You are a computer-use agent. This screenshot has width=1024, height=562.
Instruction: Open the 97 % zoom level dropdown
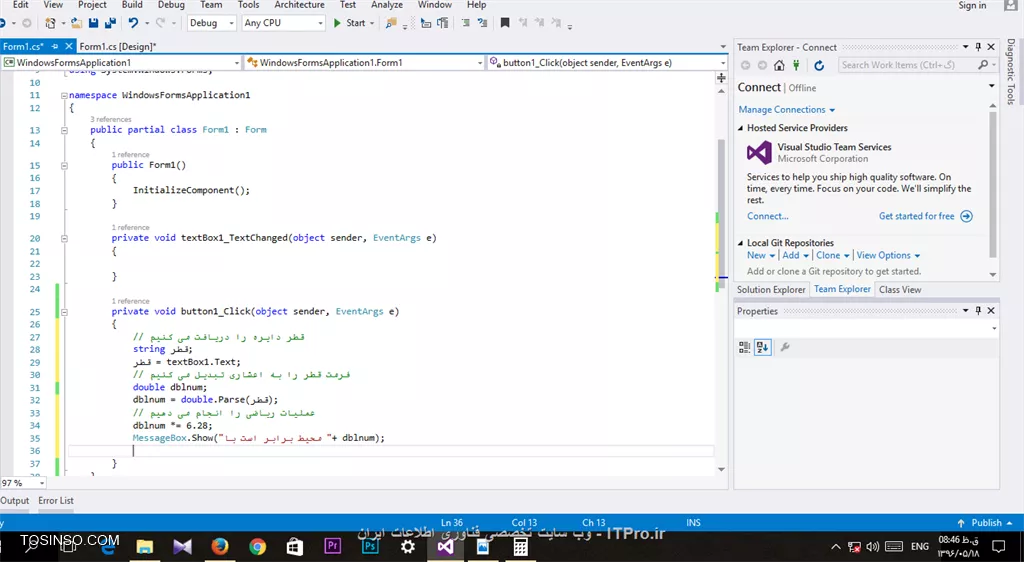click(x=24, y=483)
